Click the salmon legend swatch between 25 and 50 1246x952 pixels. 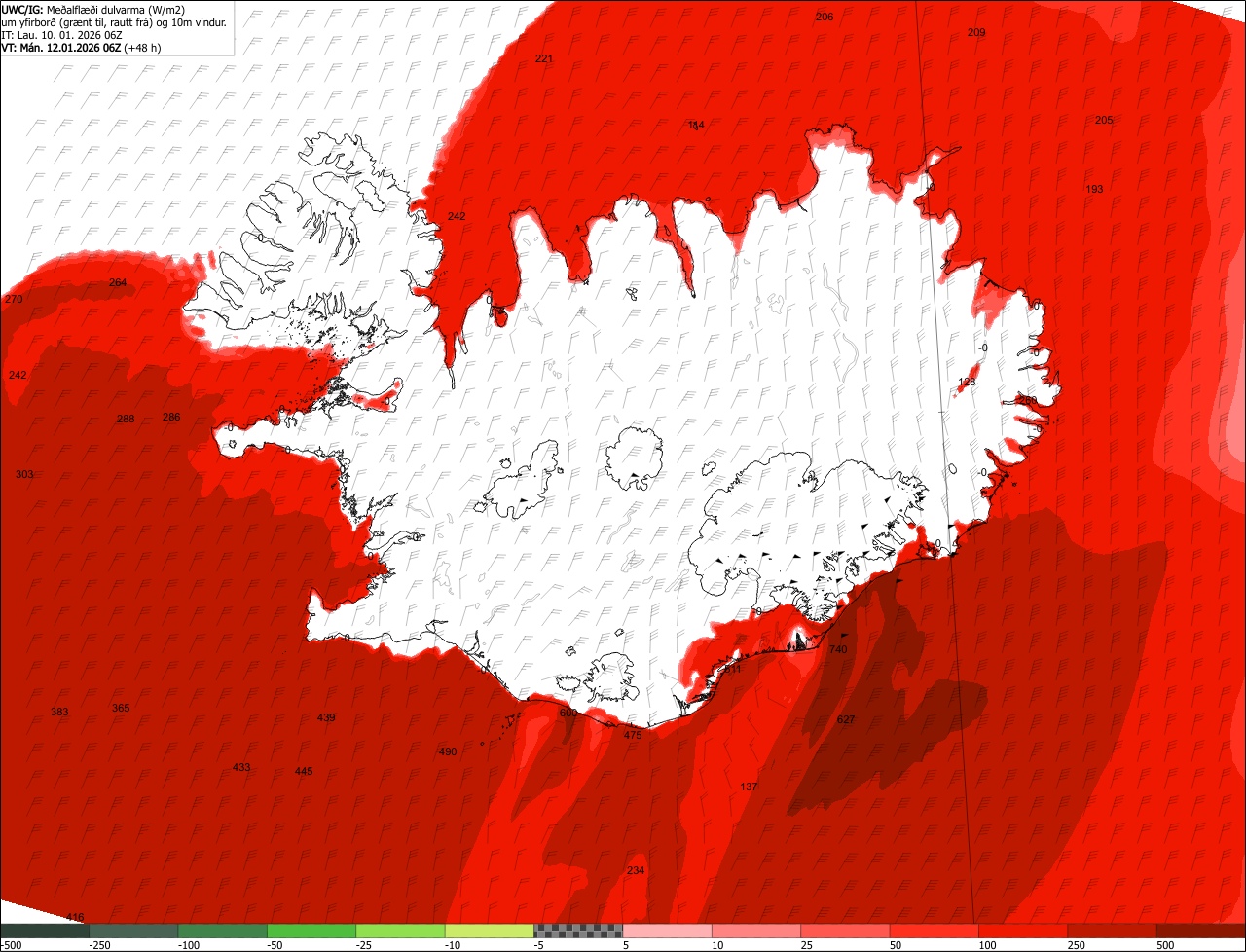pyautogui.click(x=846, y=931)
